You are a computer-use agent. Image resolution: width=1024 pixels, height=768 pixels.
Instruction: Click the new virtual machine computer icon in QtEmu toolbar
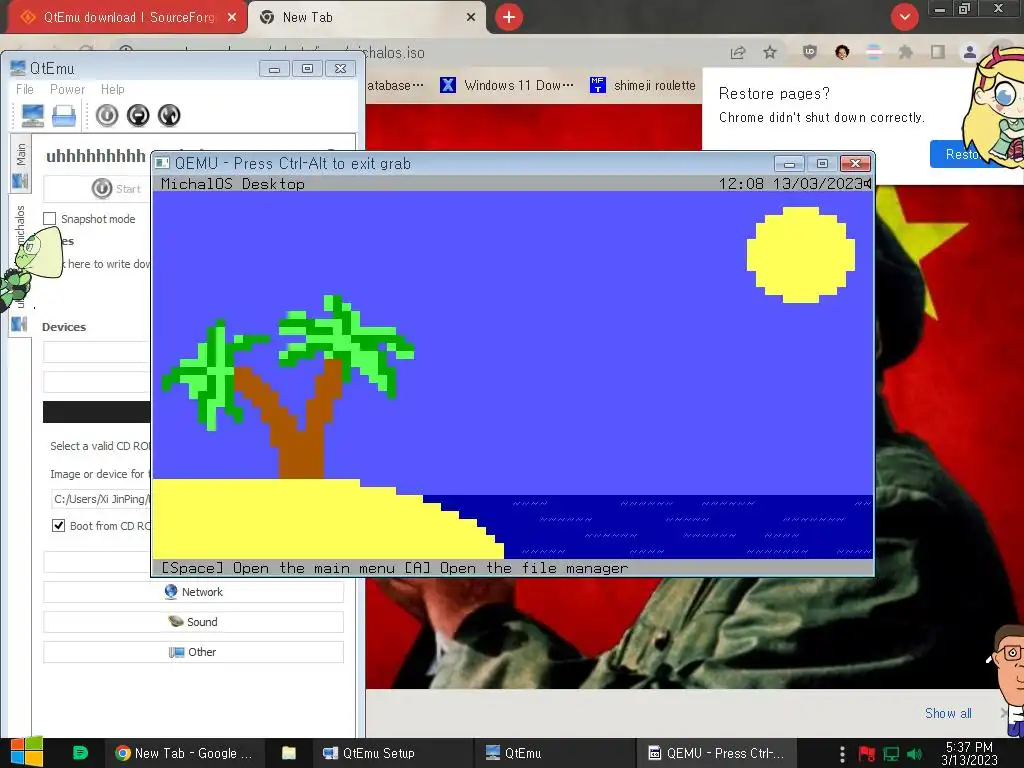[x=33, y=116]
